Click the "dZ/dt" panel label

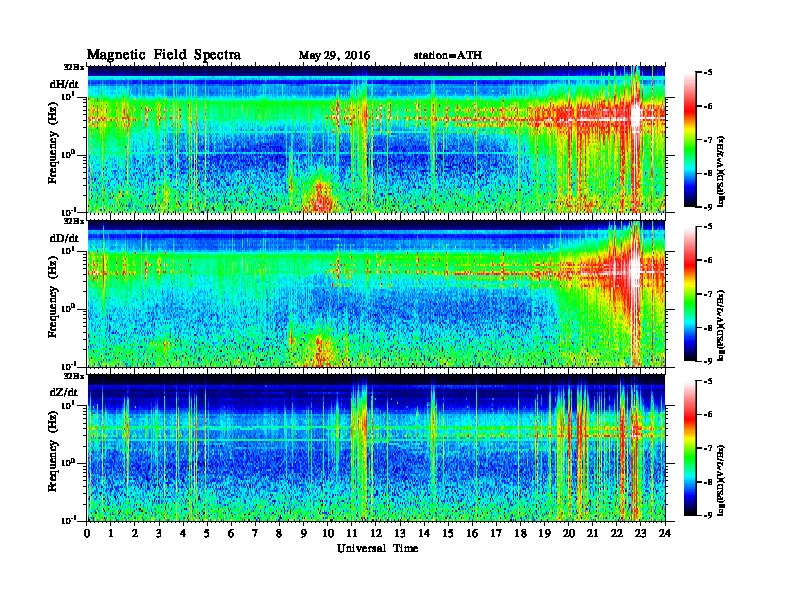[64, 392]
